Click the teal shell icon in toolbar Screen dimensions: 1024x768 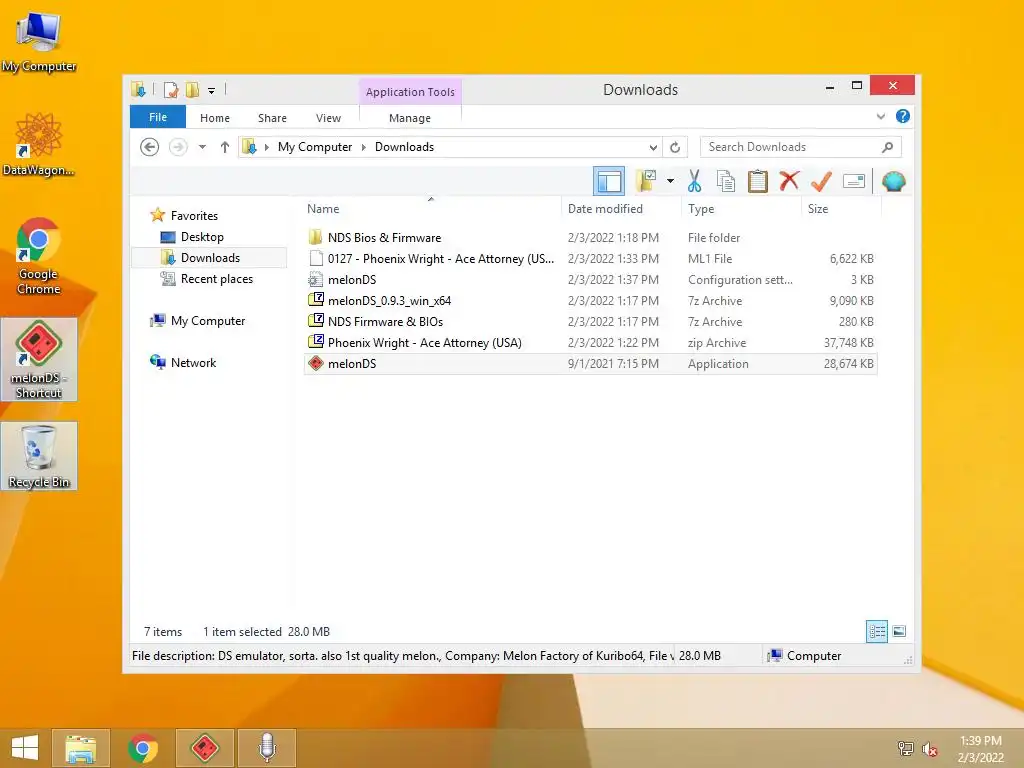(893, 181)
